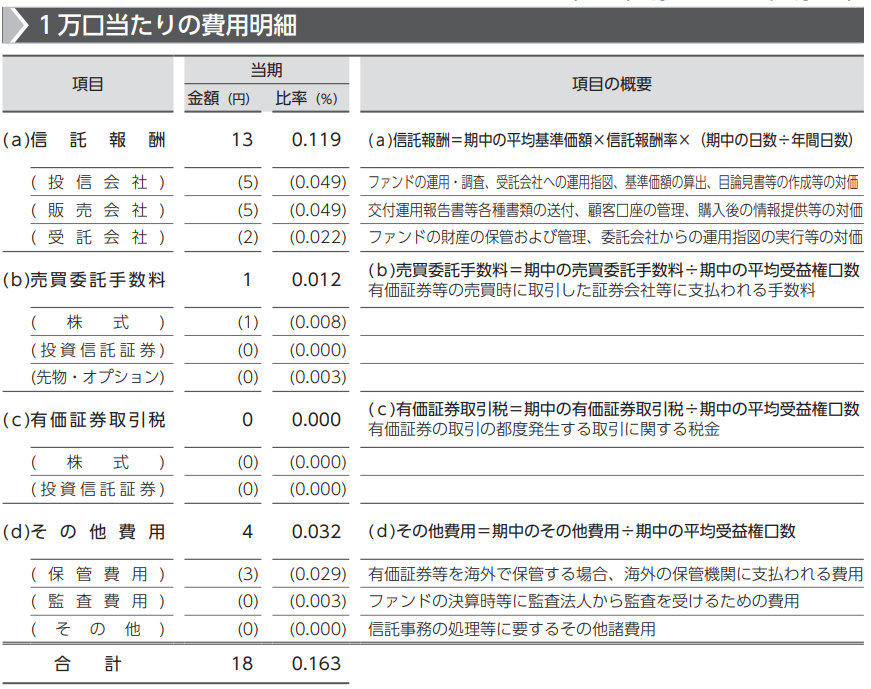Select the (受託会社) row label
This screenshot has width=871, height=689.
(98, 237)
